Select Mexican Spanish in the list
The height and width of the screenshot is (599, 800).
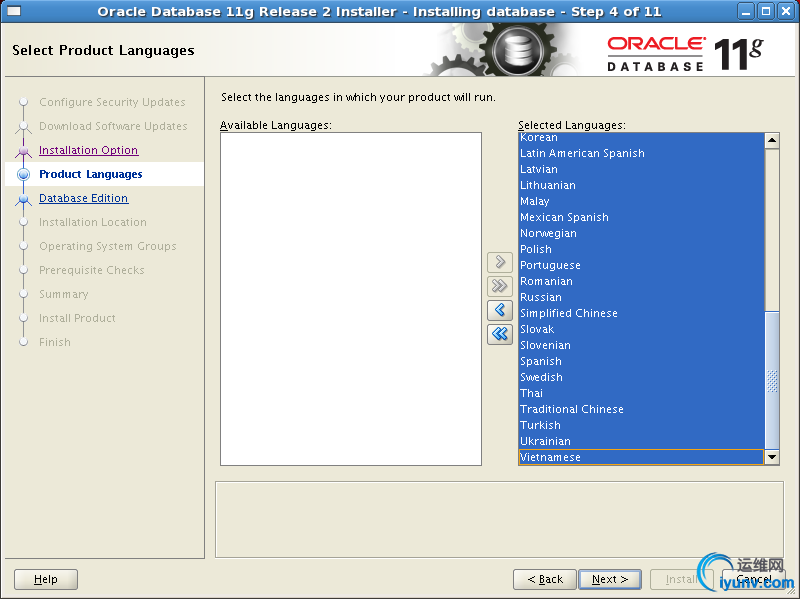[641, 217]
